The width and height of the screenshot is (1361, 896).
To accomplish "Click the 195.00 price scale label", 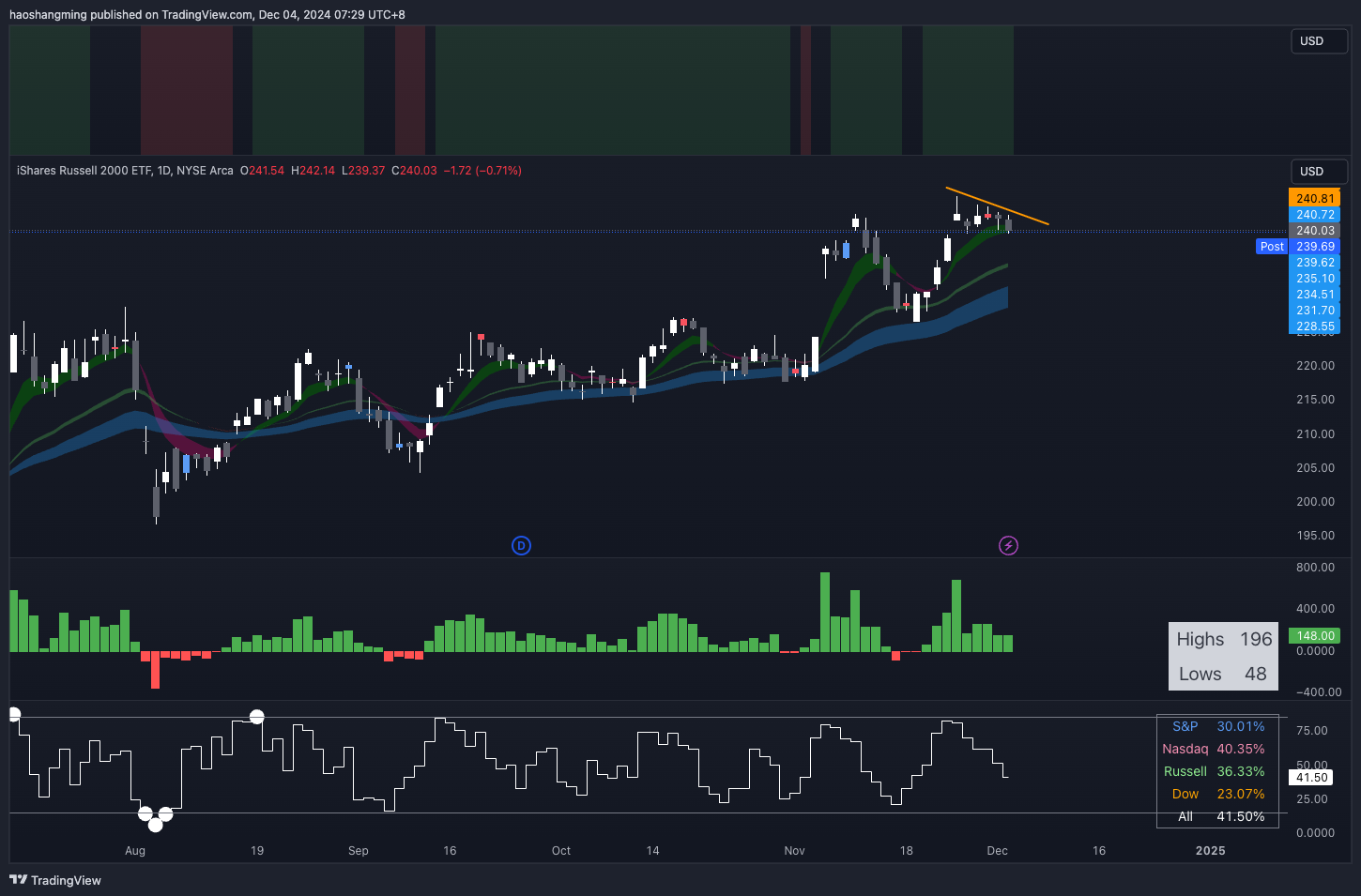I will [1315, 536].
